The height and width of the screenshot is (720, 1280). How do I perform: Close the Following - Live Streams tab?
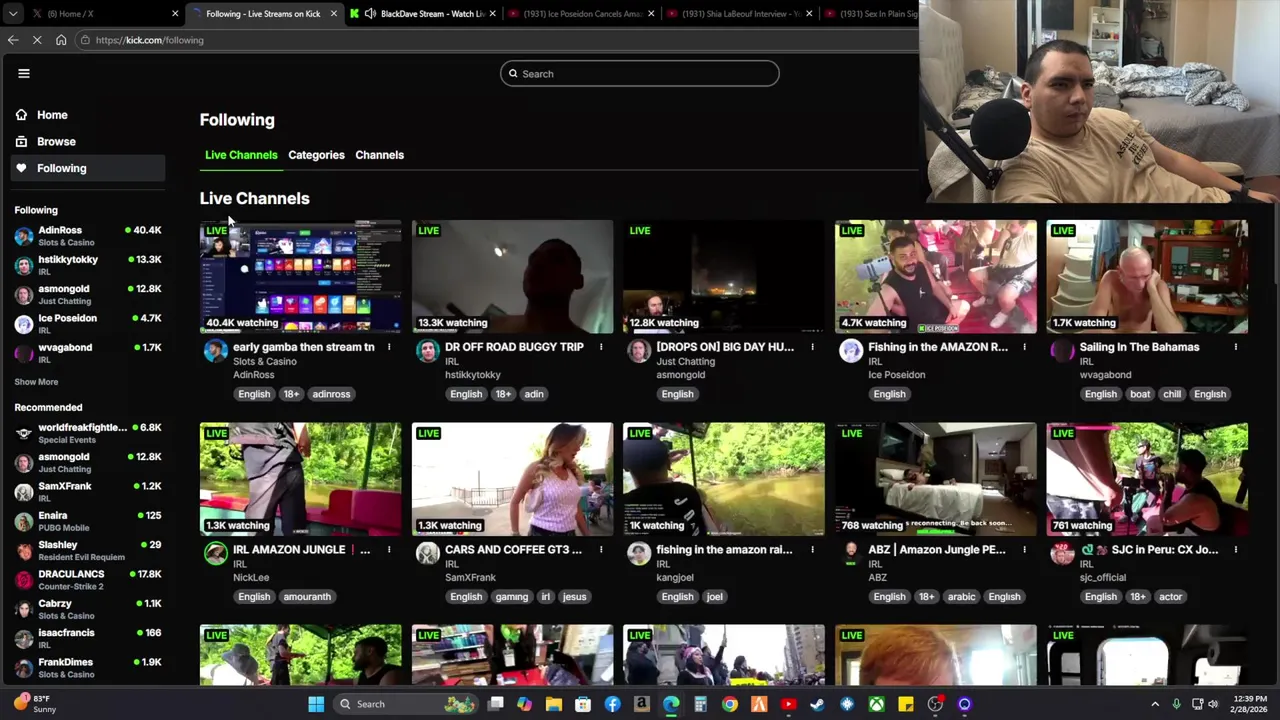coord(333,14)
